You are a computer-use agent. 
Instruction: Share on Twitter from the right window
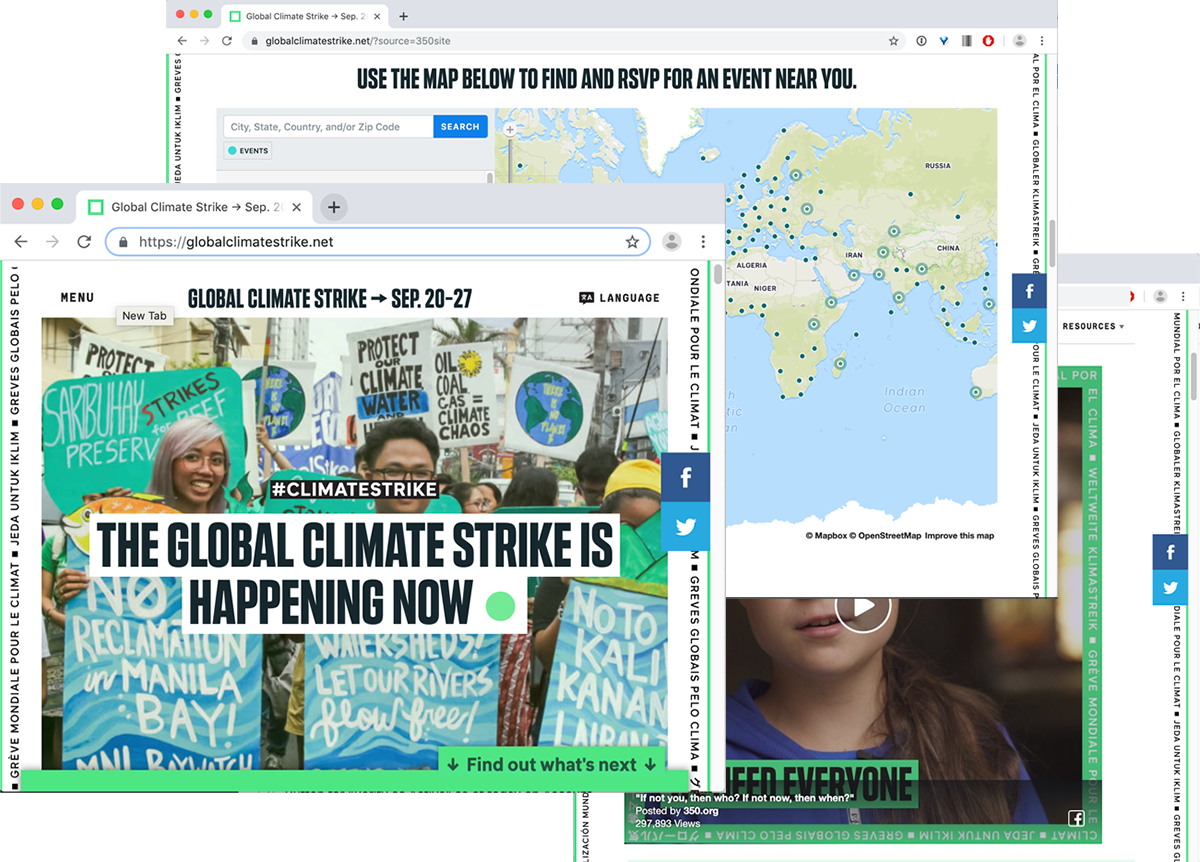1170,587
